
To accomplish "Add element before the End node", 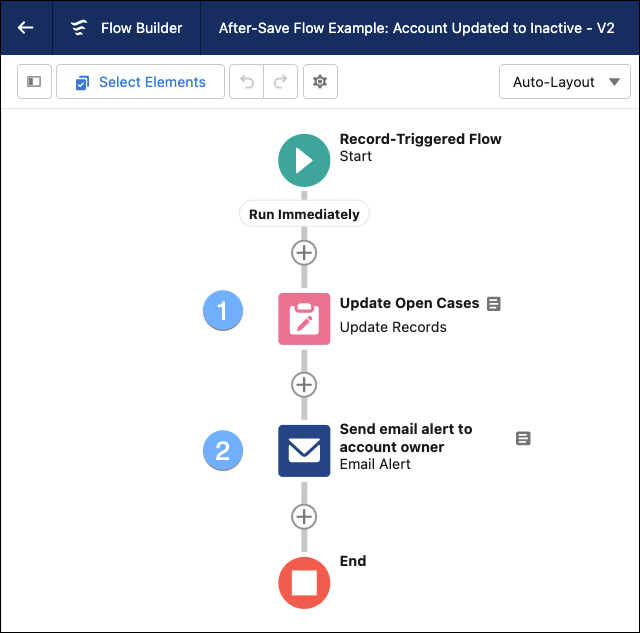I will (304, 517).
